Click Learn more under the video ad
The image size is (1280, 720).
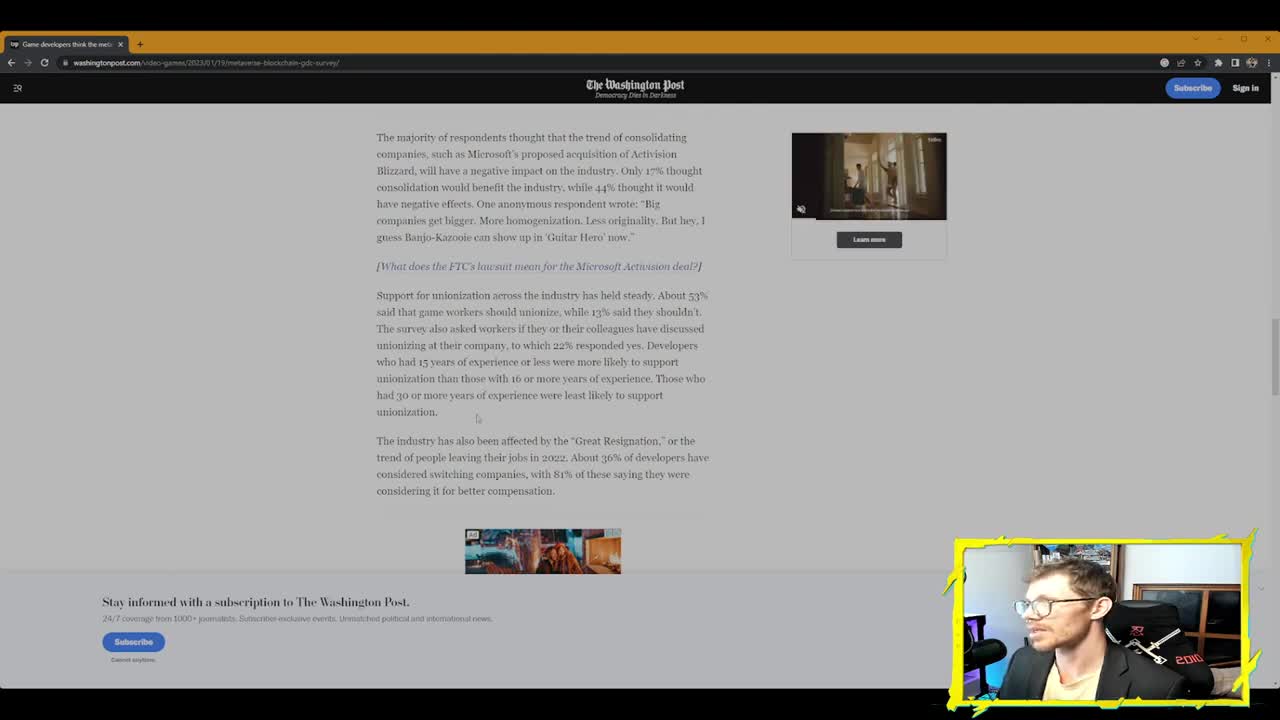pos(869,239)
